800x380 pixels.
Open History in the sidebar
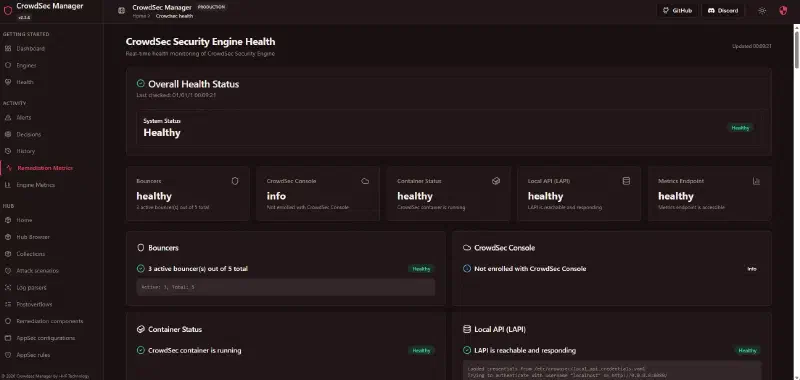coord(26,151)
